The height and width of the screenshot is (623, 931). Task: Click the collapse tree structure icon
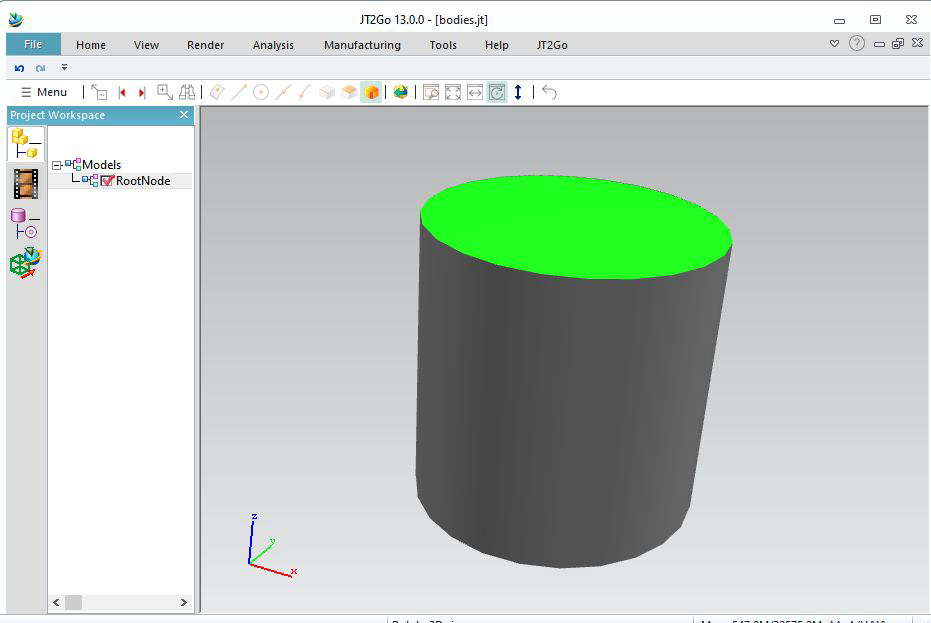[x=99, y=92]
